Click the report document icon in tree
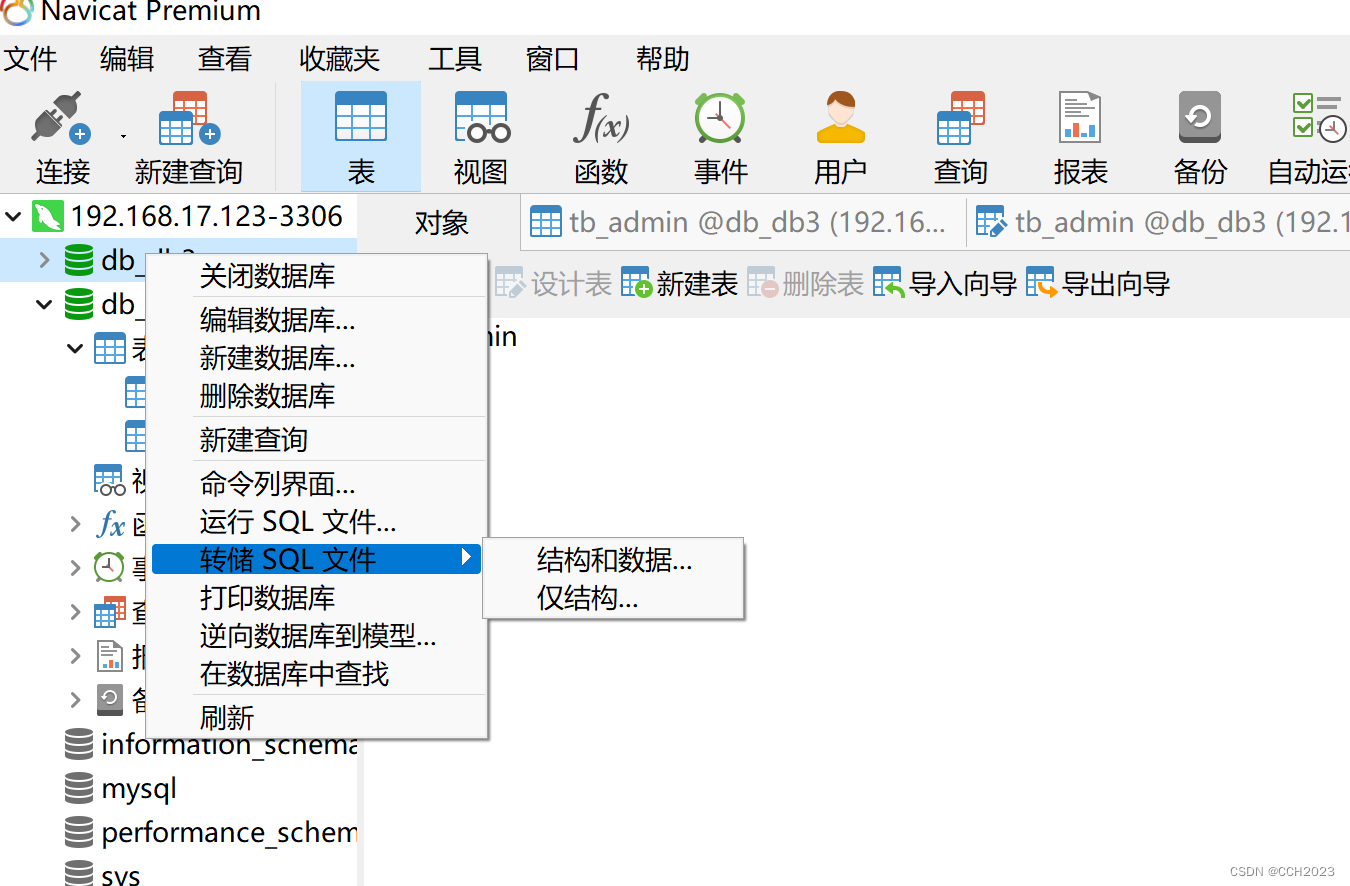This screenshot has height=886, width=1350. 110,656
